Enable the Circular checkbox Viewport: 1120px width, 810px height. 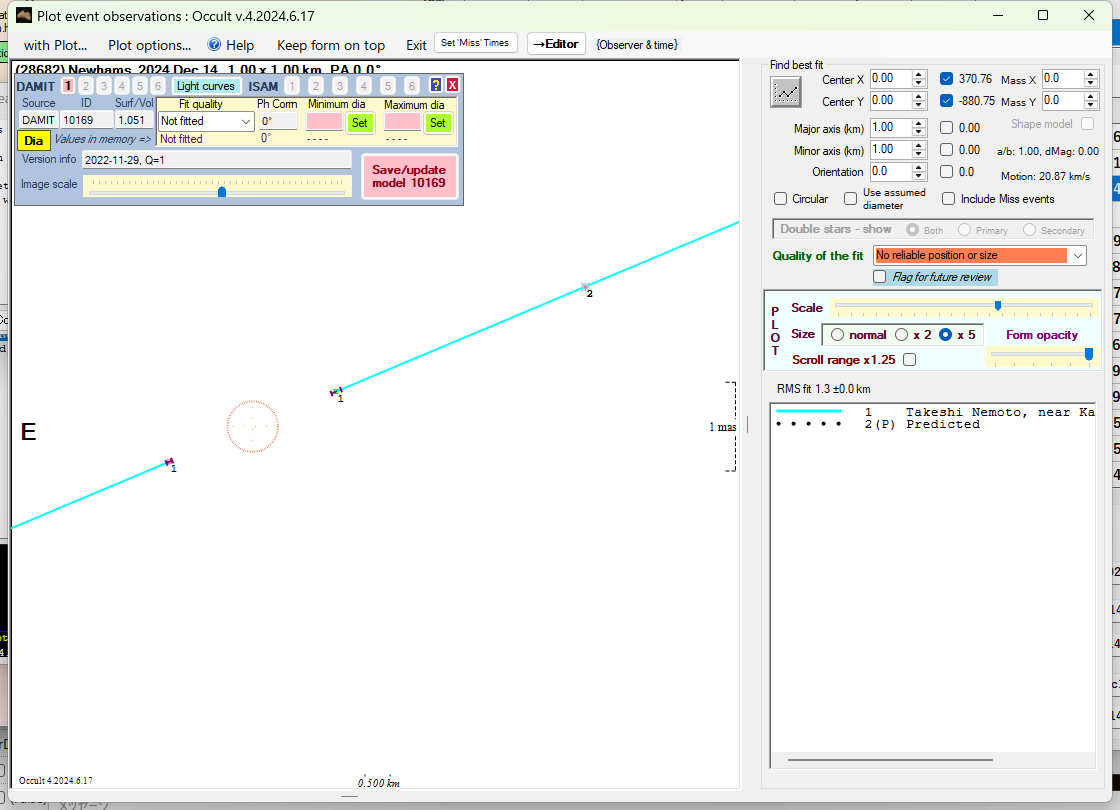(x=782, y=199)
